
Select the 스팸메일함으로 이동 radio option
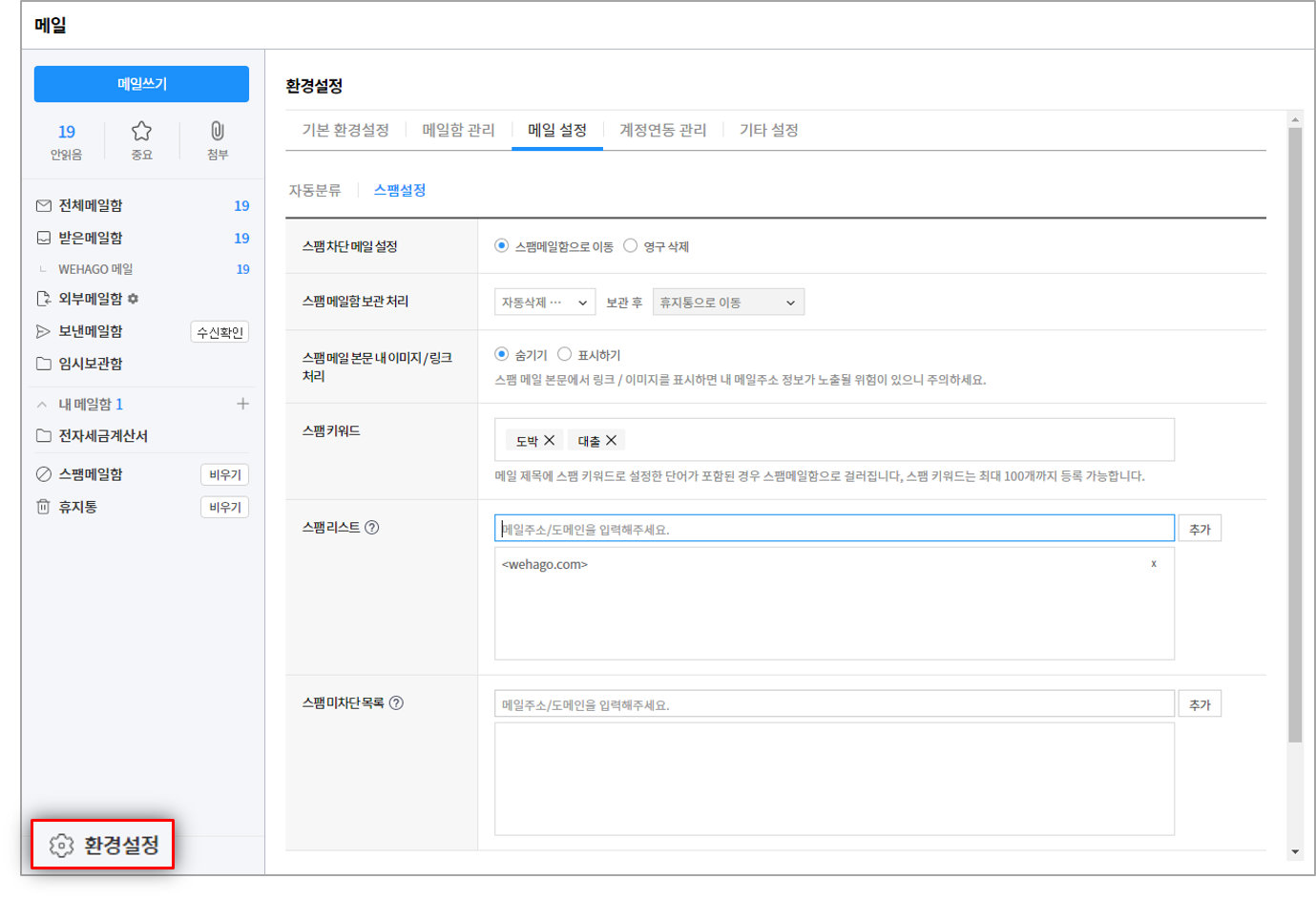pos(502,246)
